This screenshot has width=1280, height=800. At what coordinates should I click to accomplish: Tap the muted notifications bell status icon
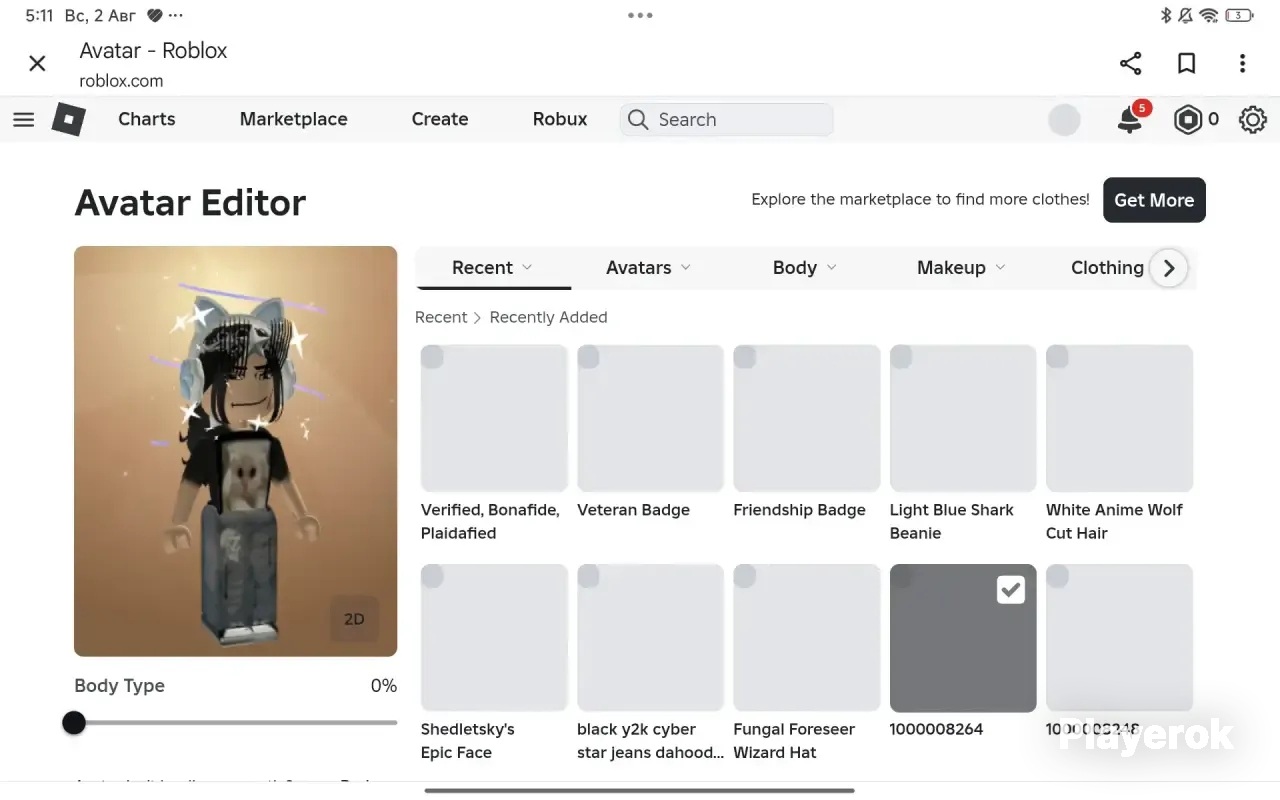pyautogui.click(x=1186, y=16)
